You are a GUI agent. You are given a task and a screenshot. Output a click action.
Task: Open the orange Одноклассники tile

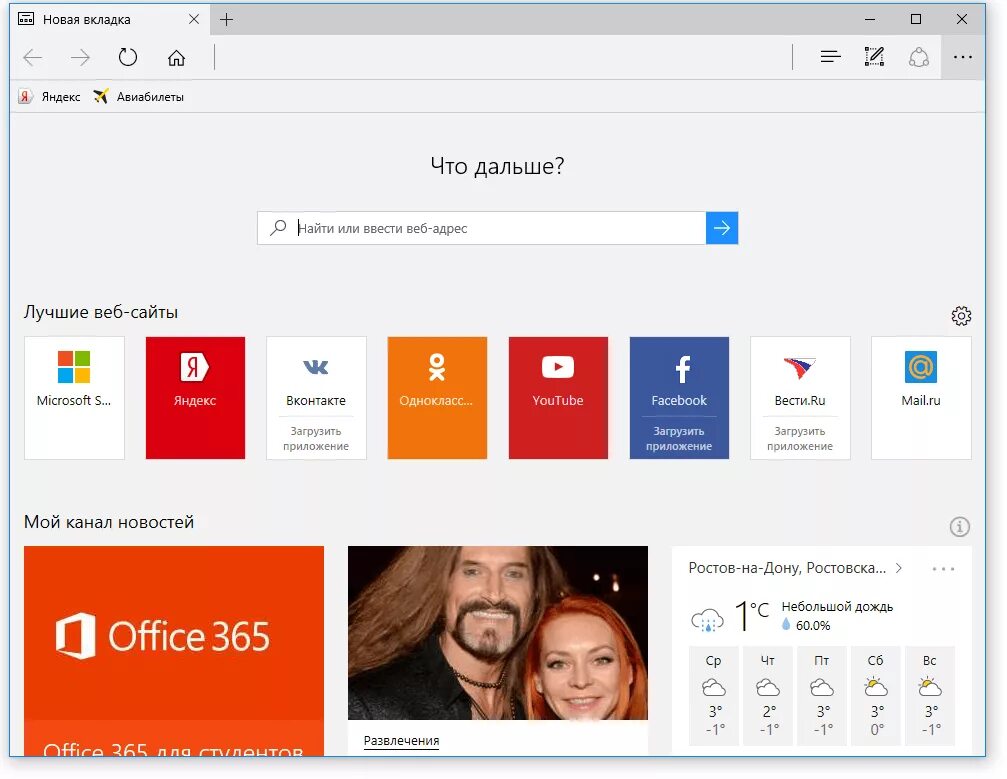click(x=437, y=398)
